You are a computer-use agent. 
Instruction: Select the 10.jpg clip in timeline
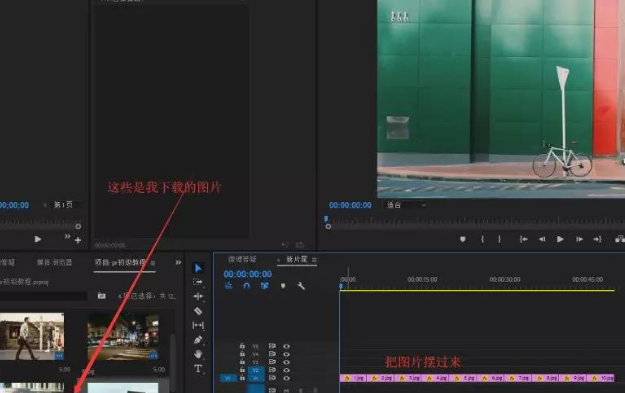coord(601,378)
